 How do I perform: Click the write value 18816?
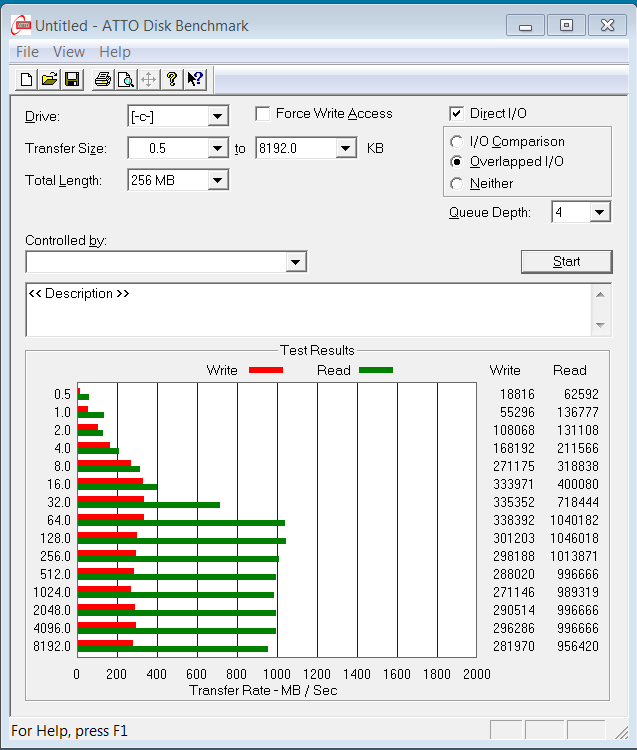point(517,394)
